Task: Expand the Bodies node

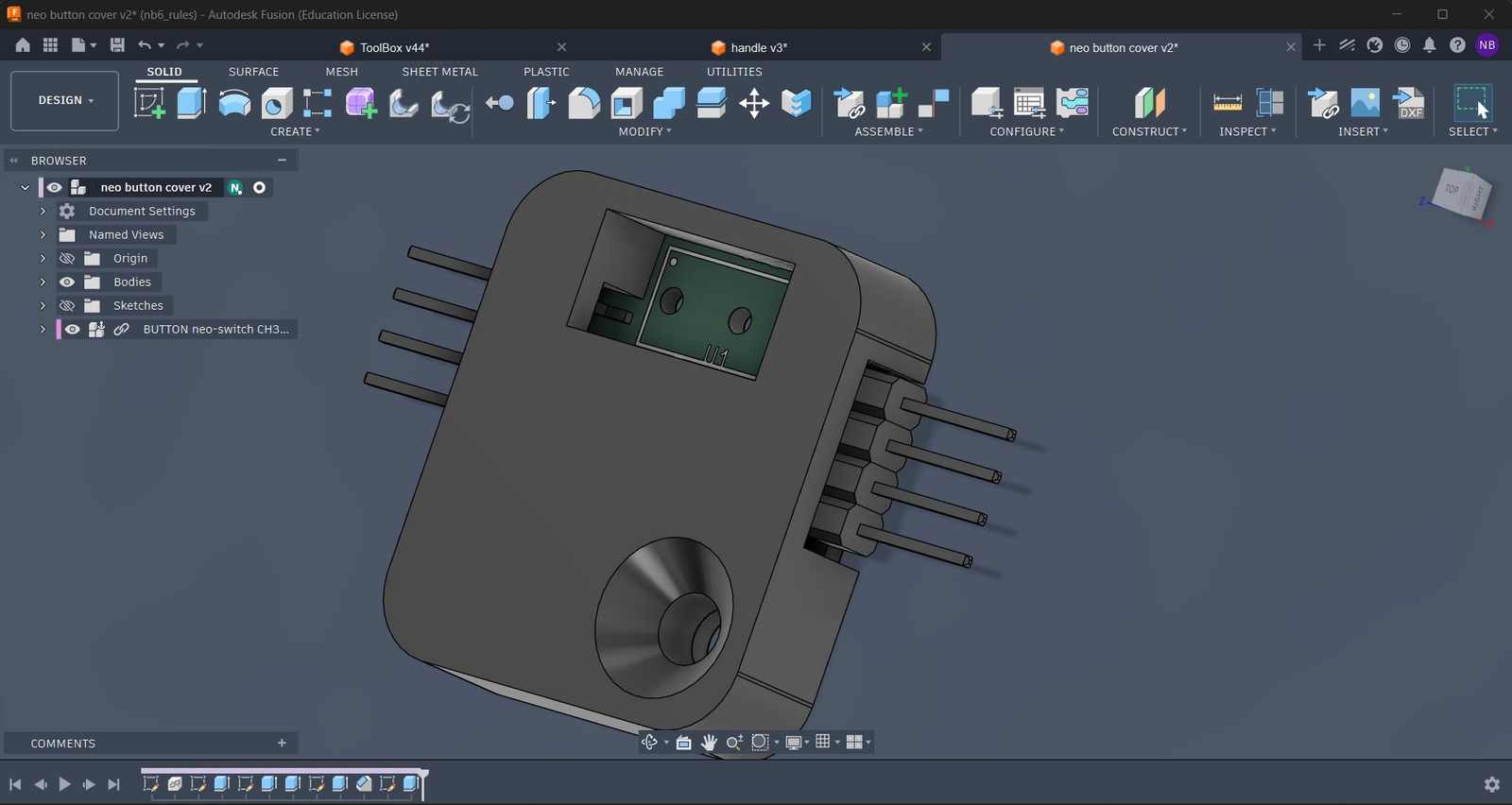Action: pos(43,283)
